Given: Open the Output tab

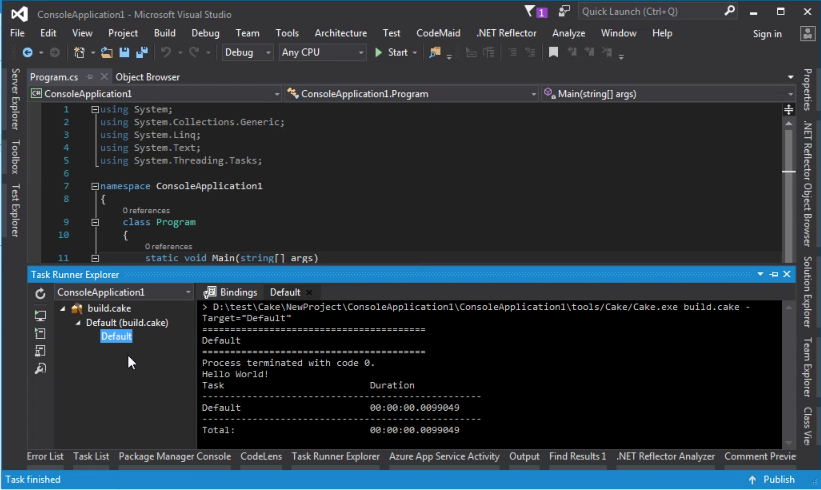Looking at the screenshot, I should 524,456.
